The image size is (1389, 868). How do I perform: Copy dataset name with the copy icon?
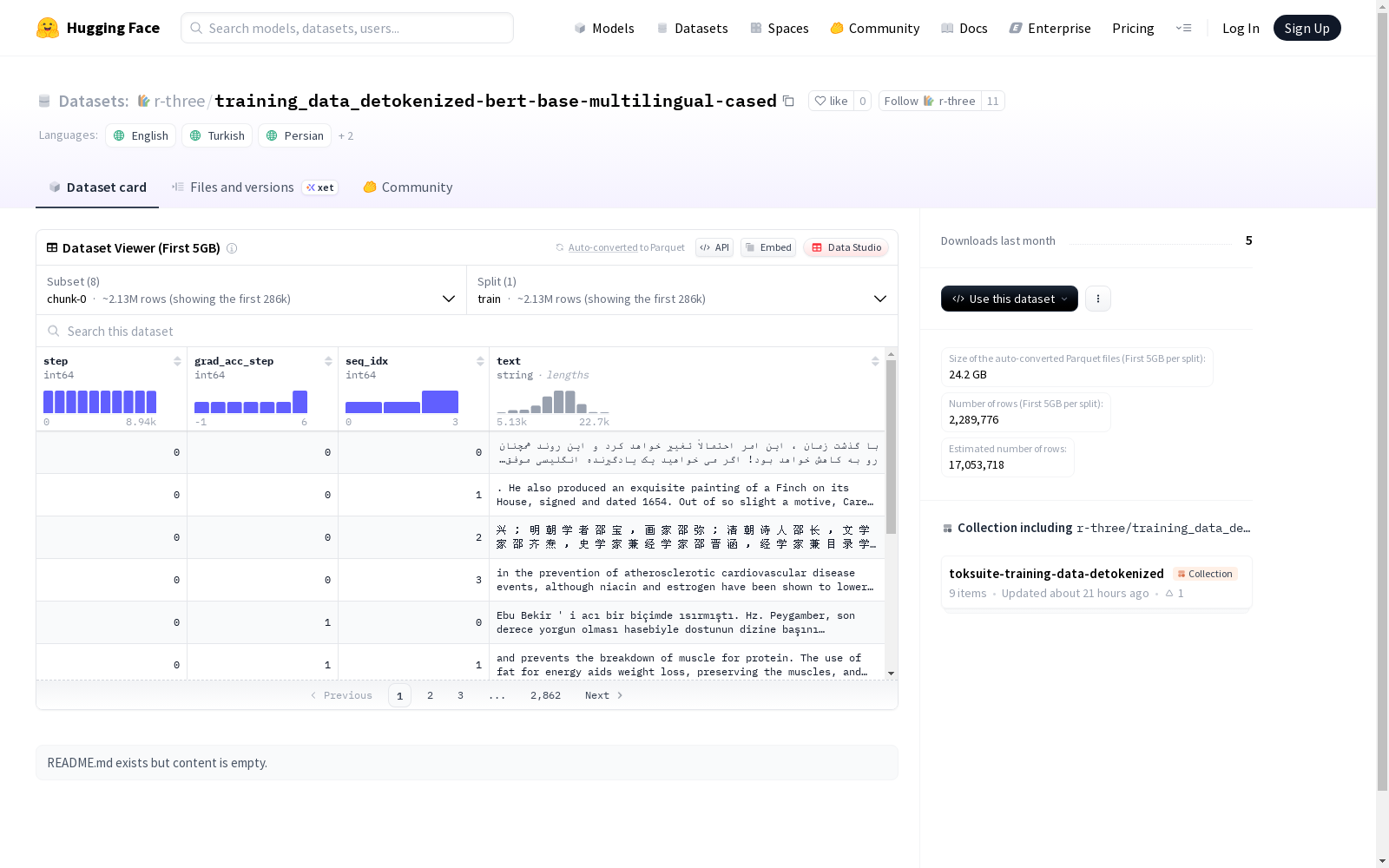(788, 101)
